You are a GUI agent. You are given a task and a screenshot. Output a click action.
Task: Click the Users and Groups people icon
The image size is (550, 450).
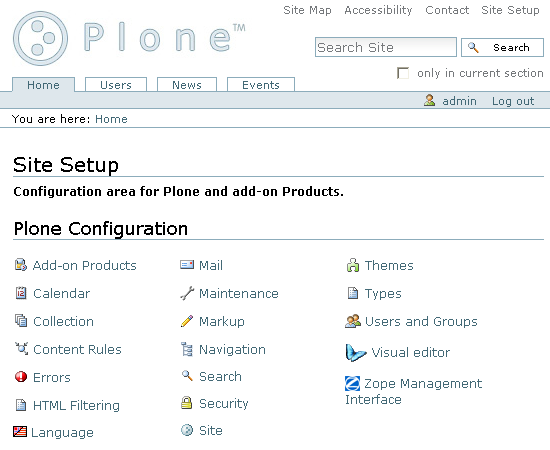[x=353, y=321]
